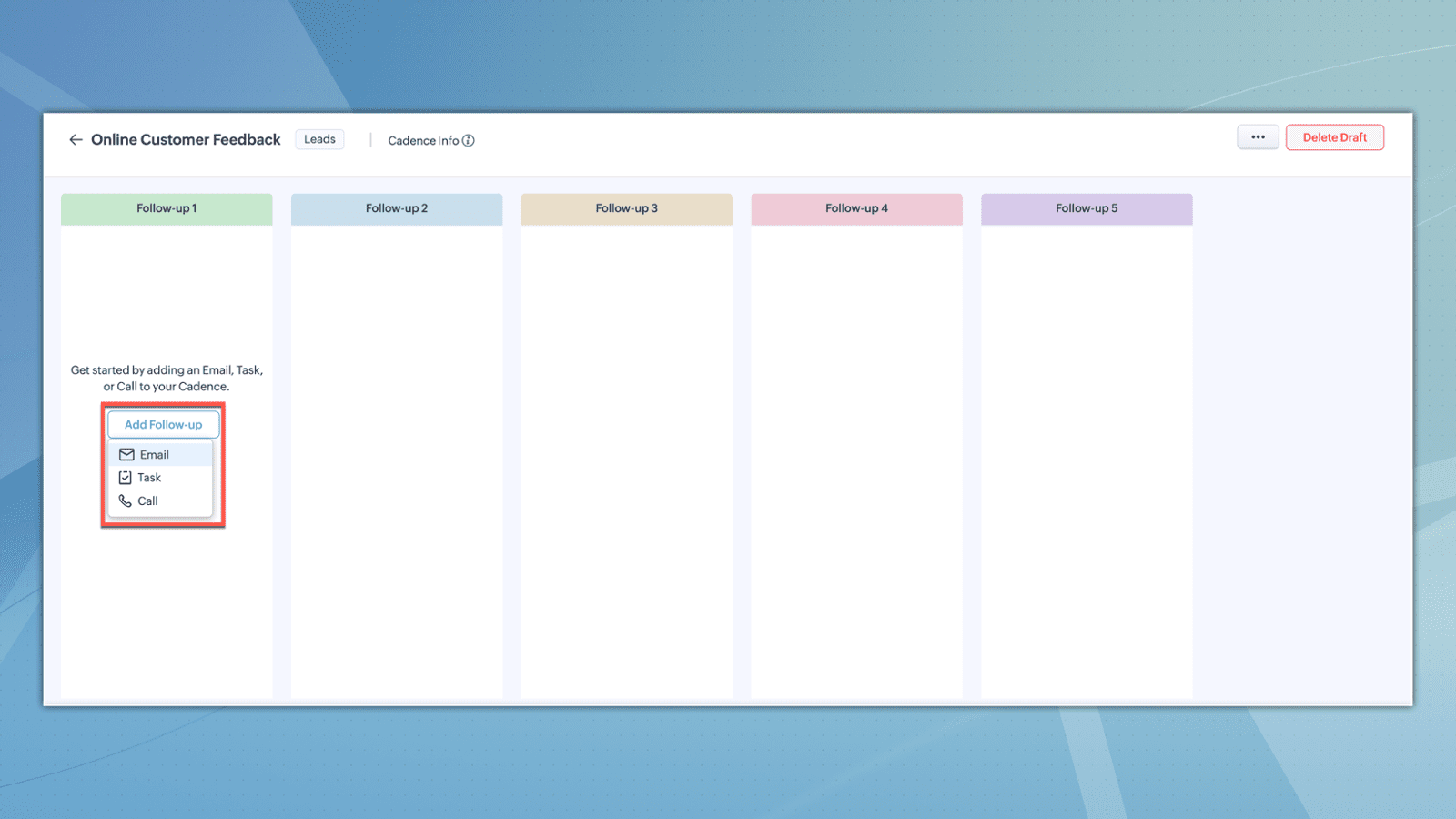Screen dimensions: 1456x819
Task: Click the envelope icon beside Email
Action: click(x=126, y=454)
